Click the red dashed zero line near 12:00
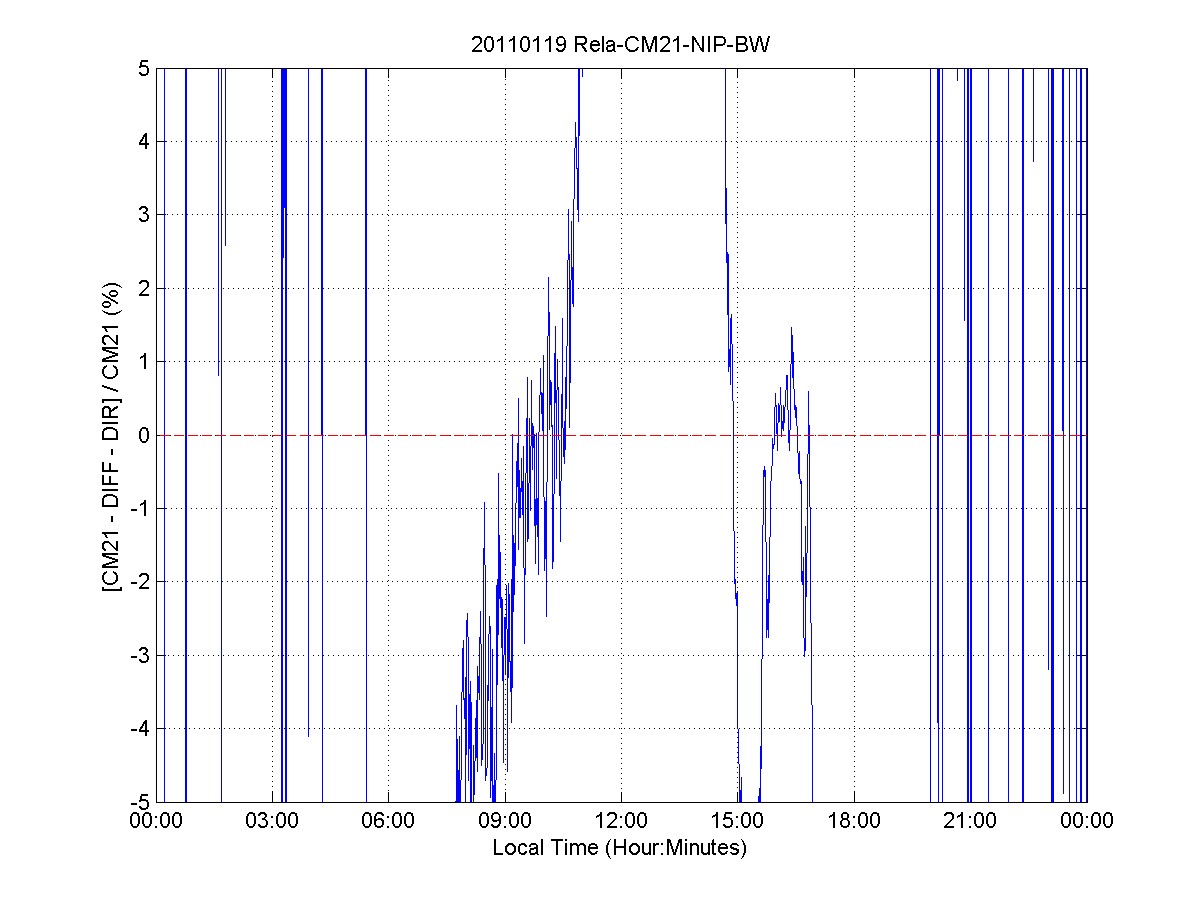This screenshot has width=1201, height=901. 621,435
